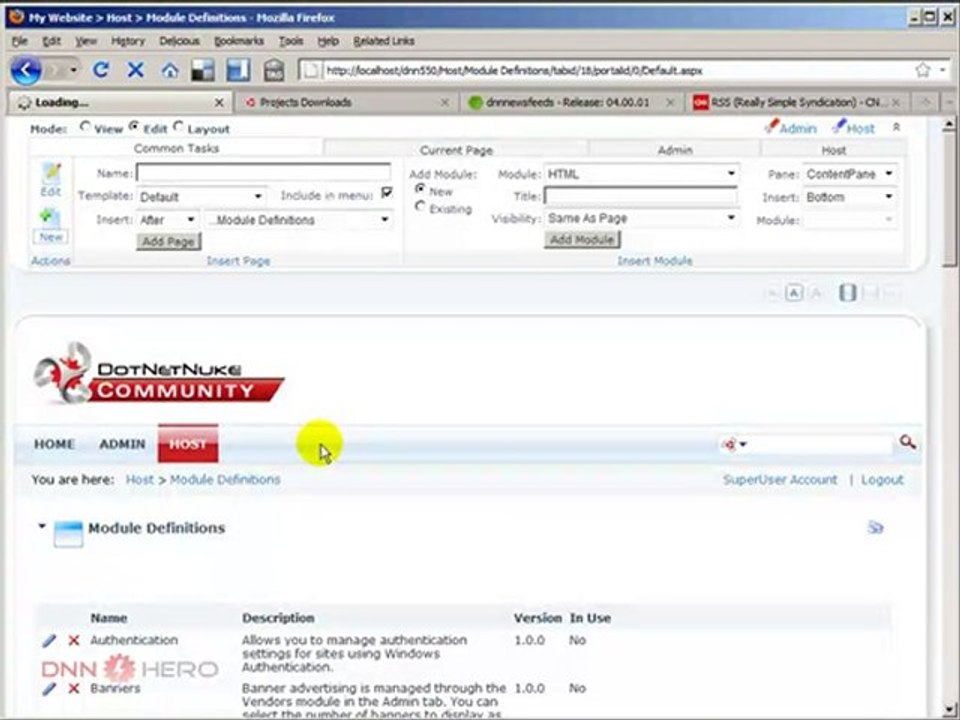This screenshot has height=720, width=960.
Task: Open the Pane dropdown showing ContentPane
Action: pos(850,174)
